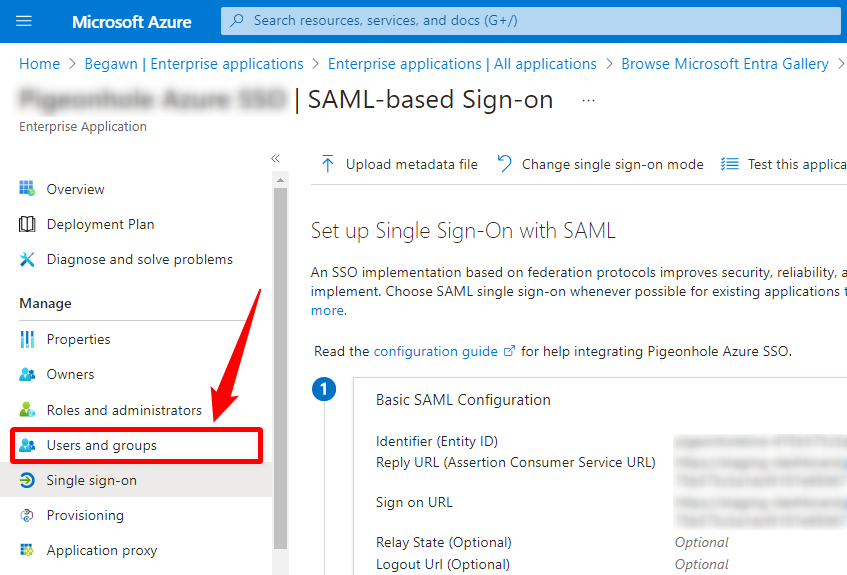Click the Basic SAML Configuration heading
The image size is (847, 575).
point(463,400)
